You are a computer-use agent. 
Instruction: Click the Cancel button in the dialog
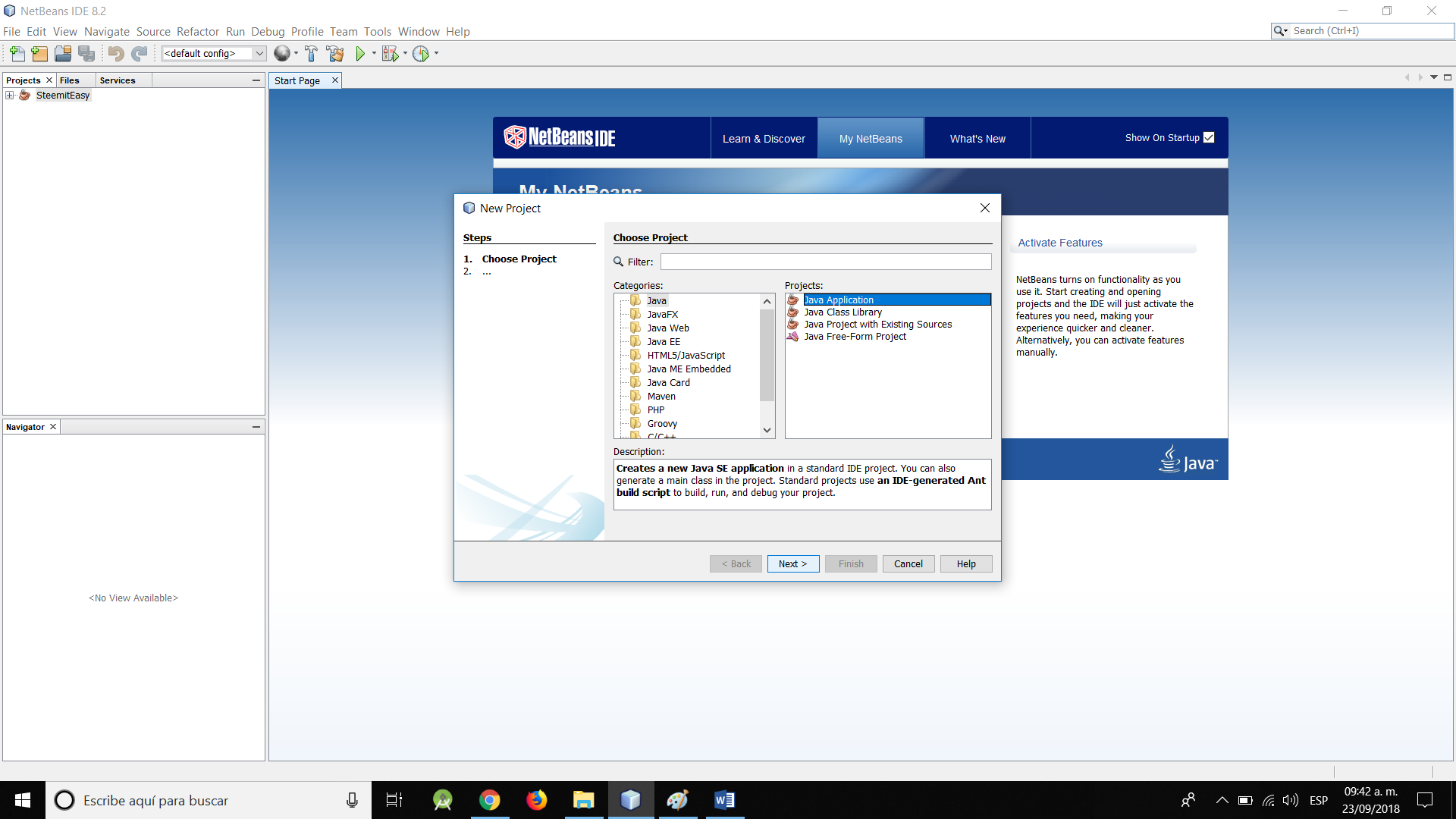(908, 563)
